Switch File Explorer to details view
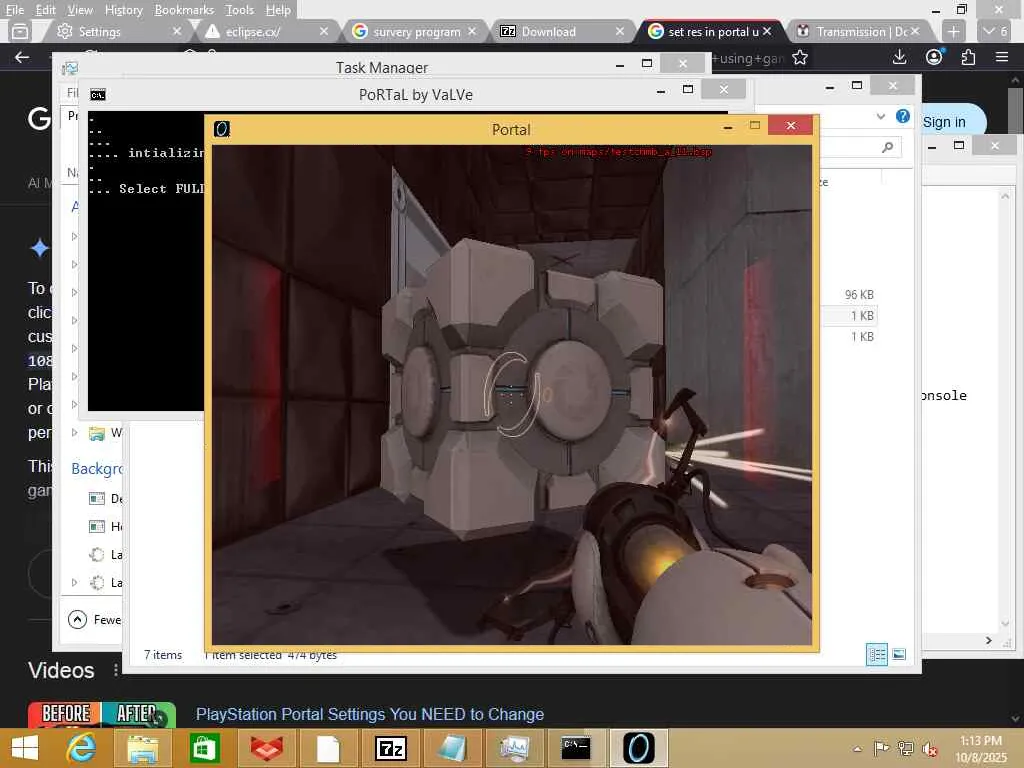 876,654
